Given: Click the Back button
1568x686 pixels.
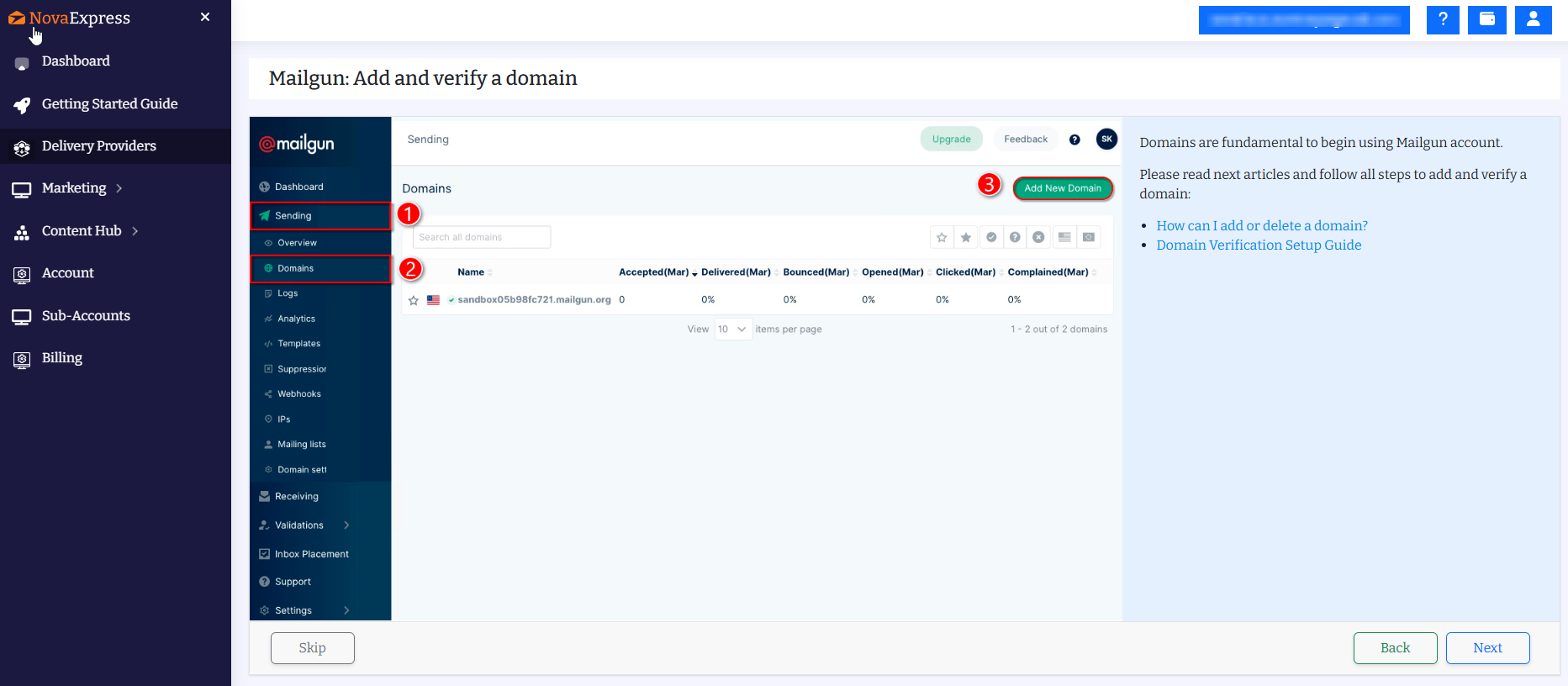Looking at the screenshot, I should tap(1394, 647).
